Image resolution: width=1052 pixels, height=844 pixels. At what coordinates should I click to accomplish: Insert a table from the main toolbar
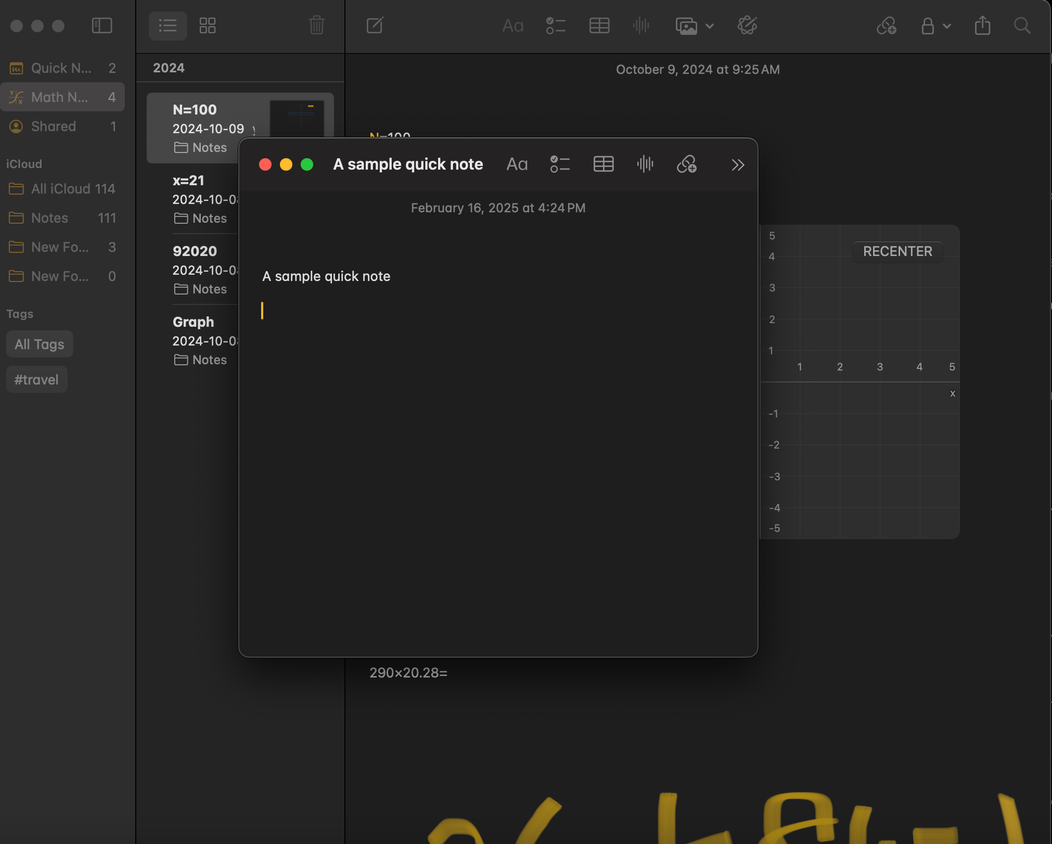pos(599,26)
